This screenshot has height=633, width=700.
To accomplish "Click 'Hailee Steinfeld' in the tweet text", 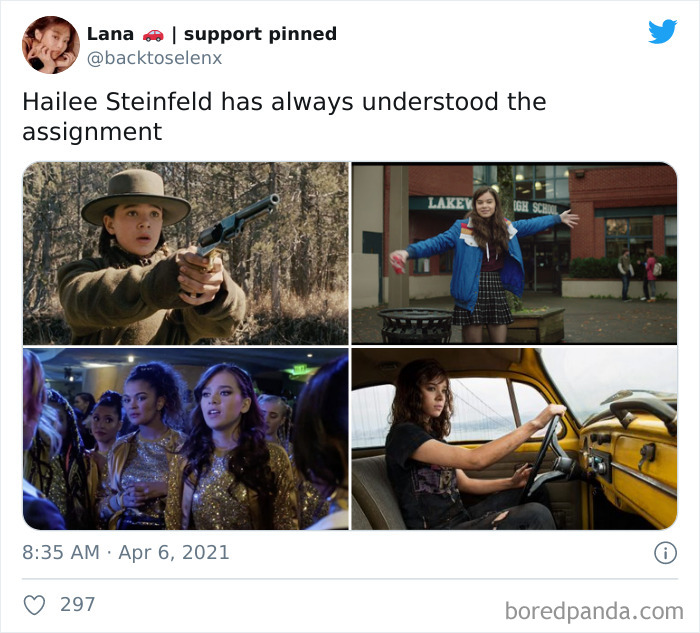I will point(117,102).
